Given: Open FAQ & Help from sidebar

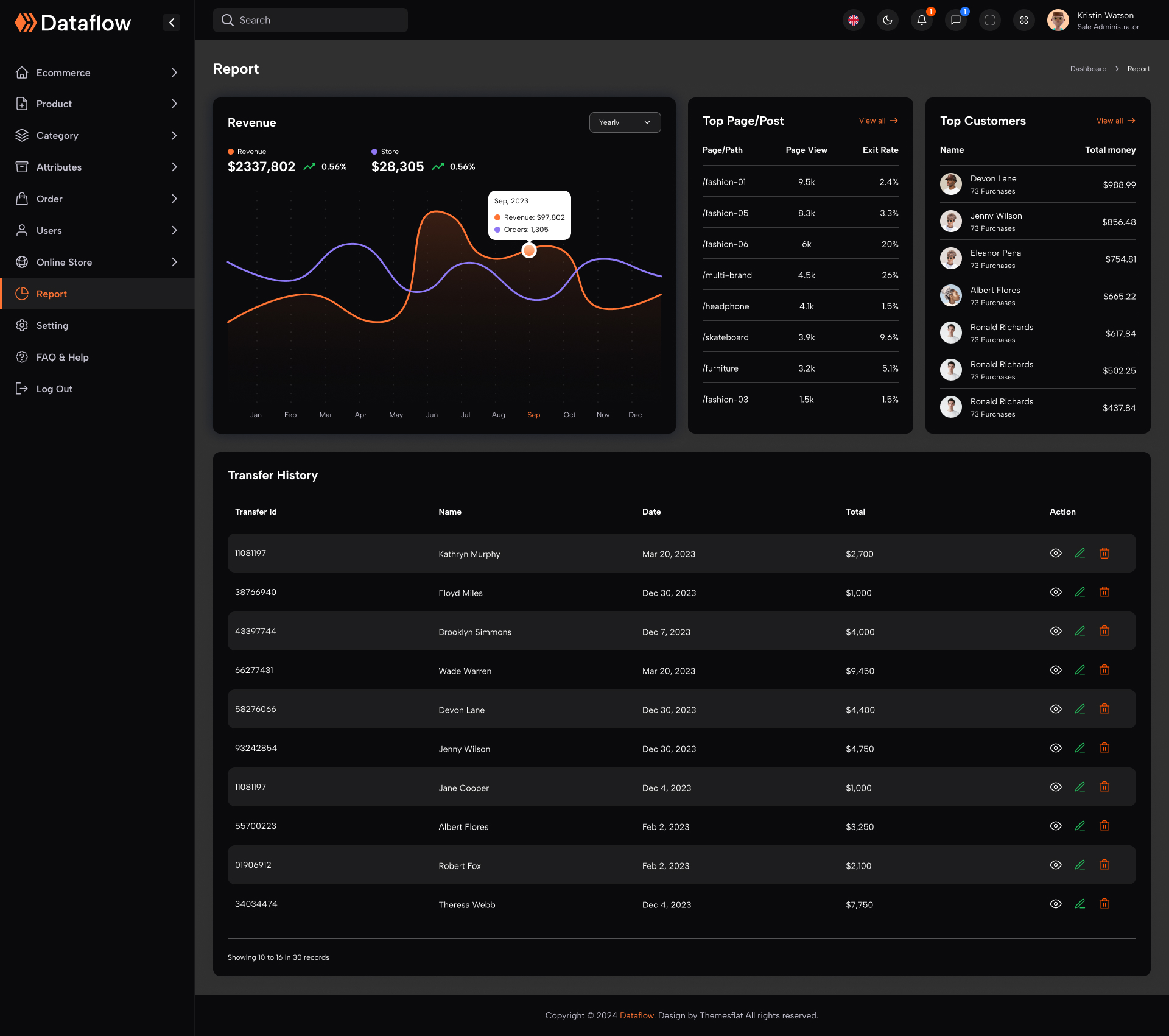Looking at the screenshot, I should tap(62, 357).
